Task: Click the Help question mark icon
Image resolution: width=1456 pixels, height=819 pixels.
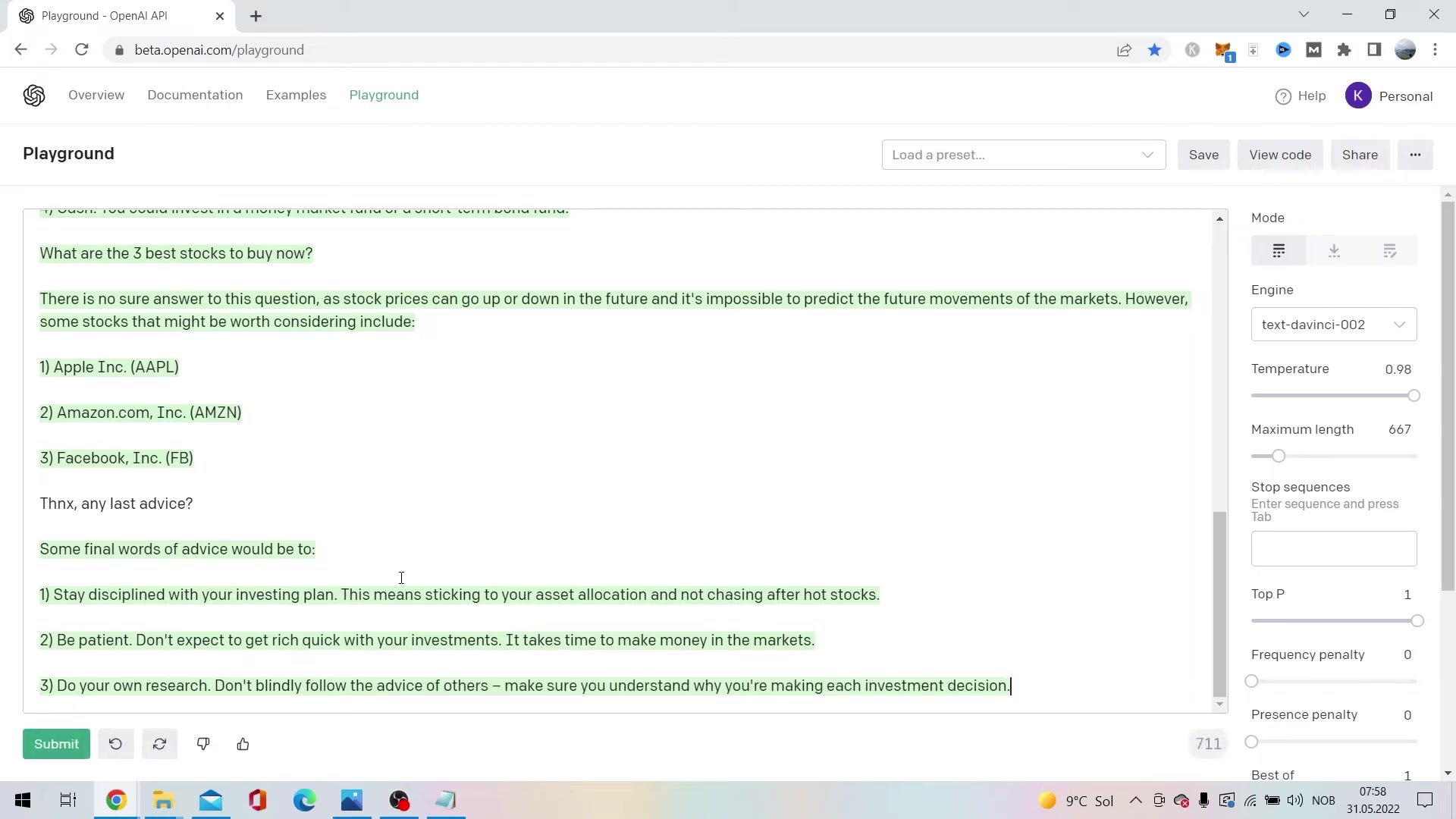Action: (x=1283, y=96)
